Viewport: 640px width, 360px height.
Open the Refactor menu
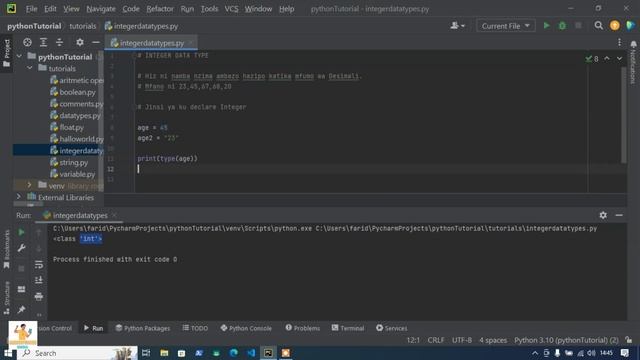click(160, 9)
